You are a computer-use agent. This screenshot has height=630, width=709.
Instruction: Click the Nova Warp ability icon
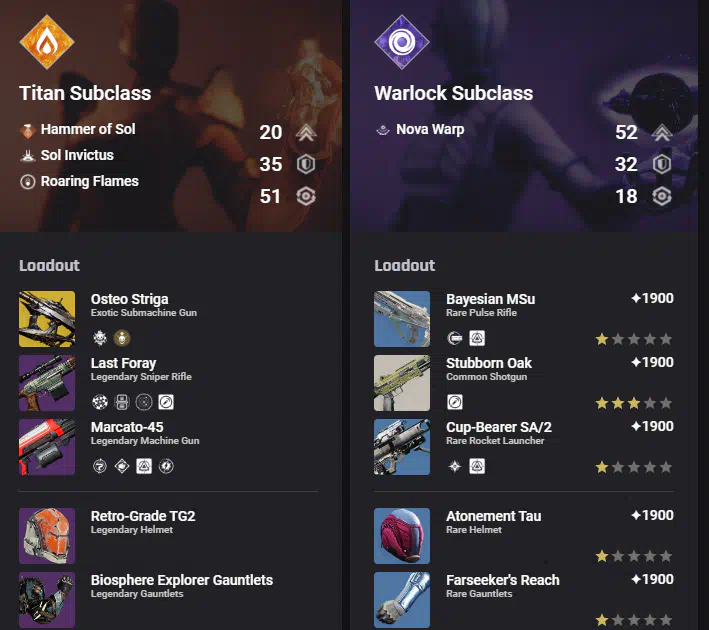383,130
